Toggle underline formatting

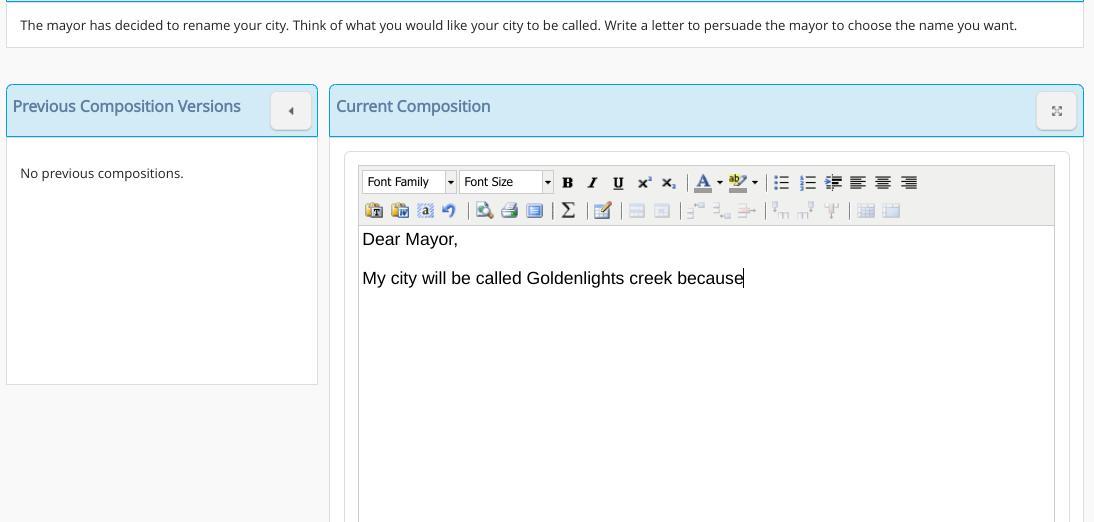coord(618,183)
